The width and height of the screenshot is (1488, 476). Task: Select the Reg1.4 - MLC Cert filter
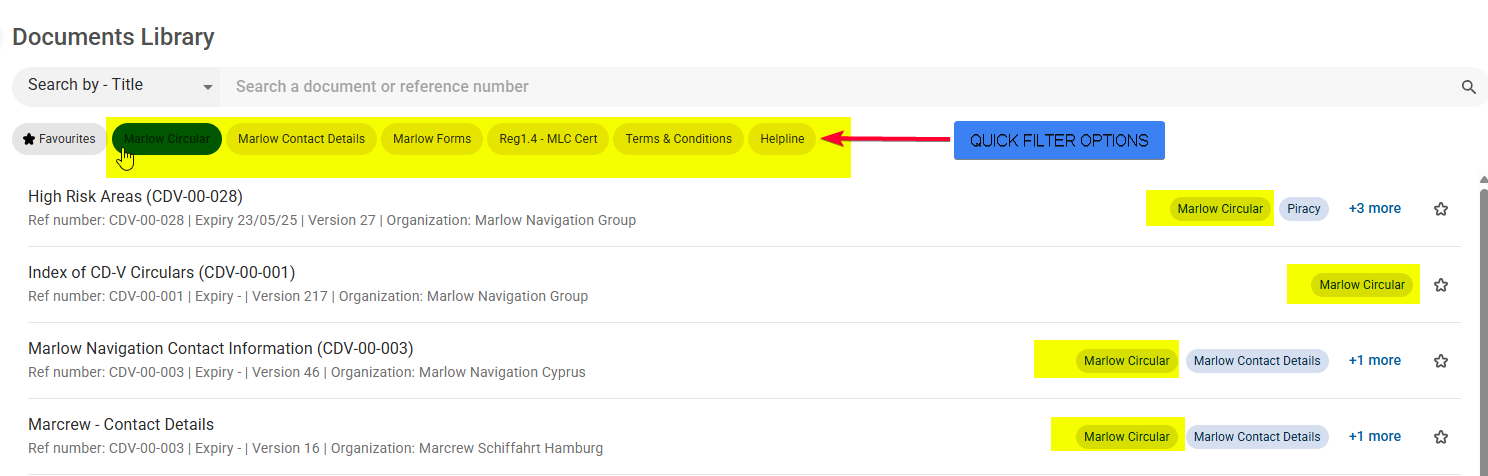(x=548, y=139)
